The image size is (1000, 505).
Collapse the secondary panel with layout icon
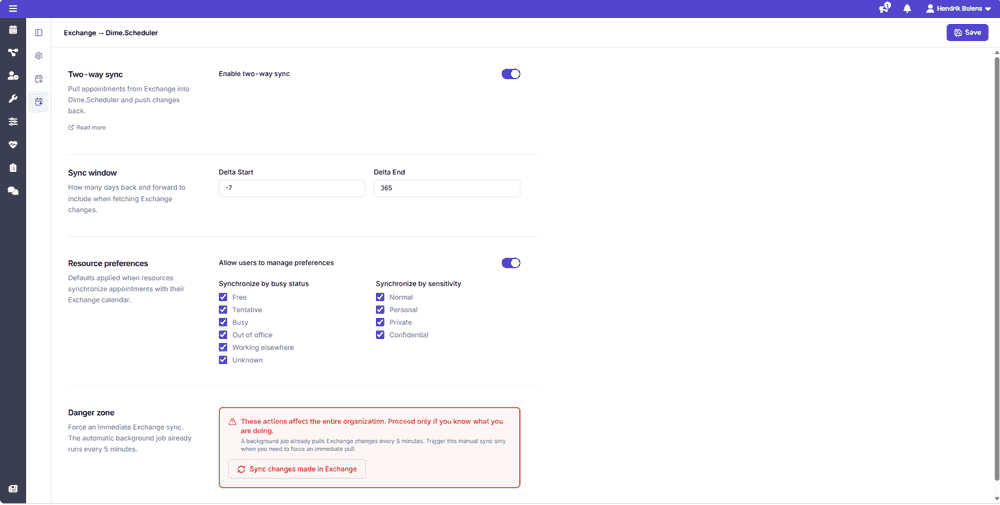39,33
